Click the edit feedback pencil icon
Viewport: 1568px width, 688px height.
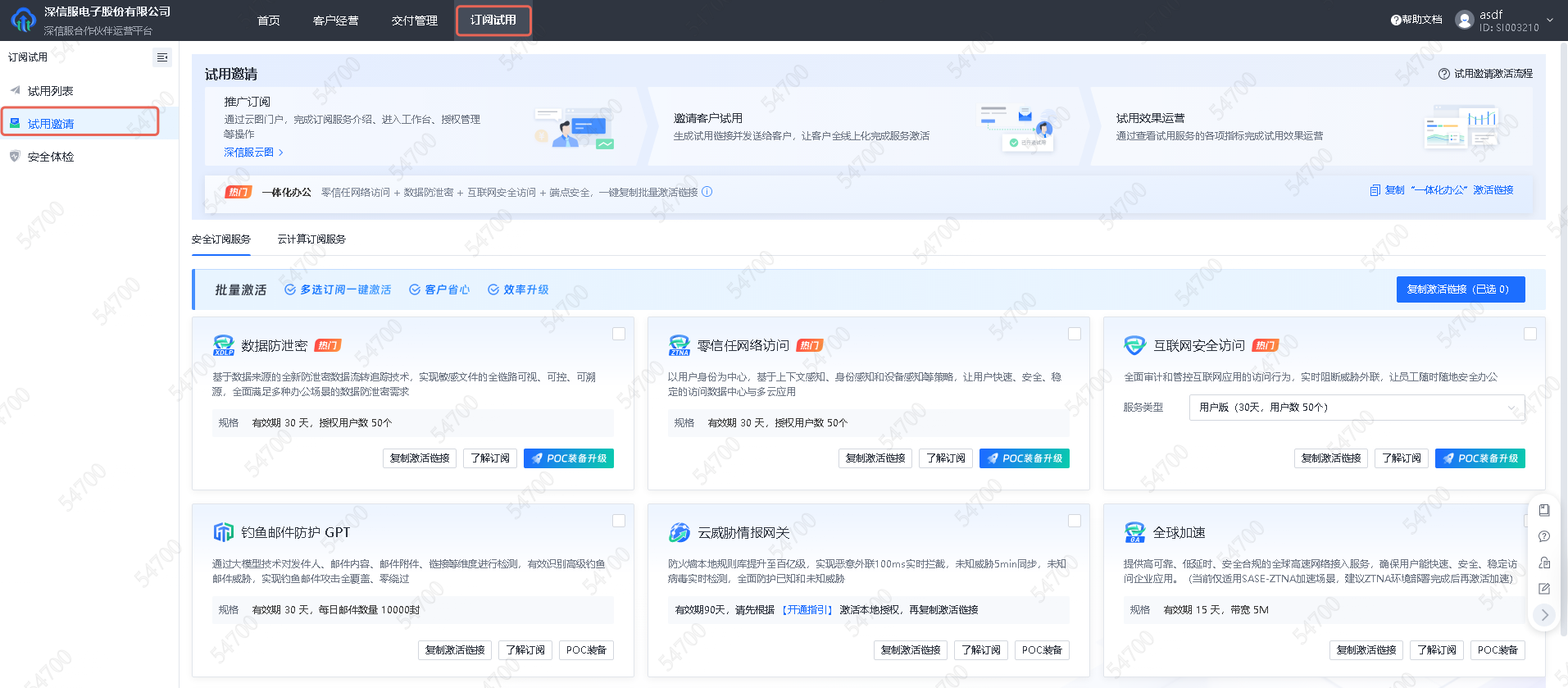click(1544, 589)
